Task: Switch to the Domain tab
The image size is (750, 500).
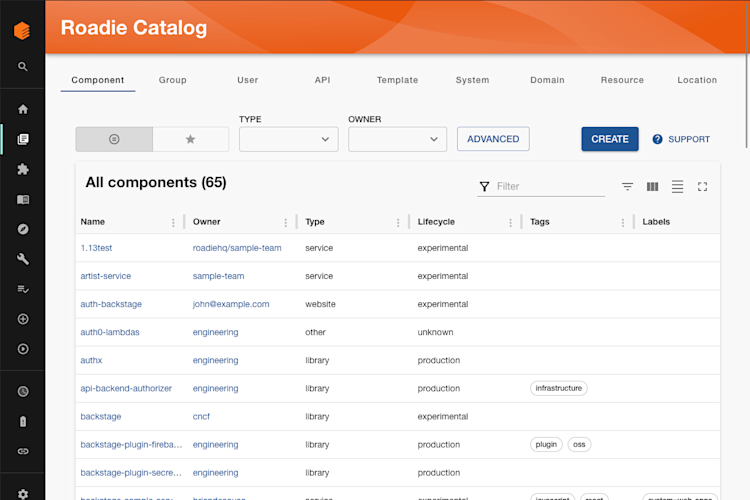Action: coord(547,80)
